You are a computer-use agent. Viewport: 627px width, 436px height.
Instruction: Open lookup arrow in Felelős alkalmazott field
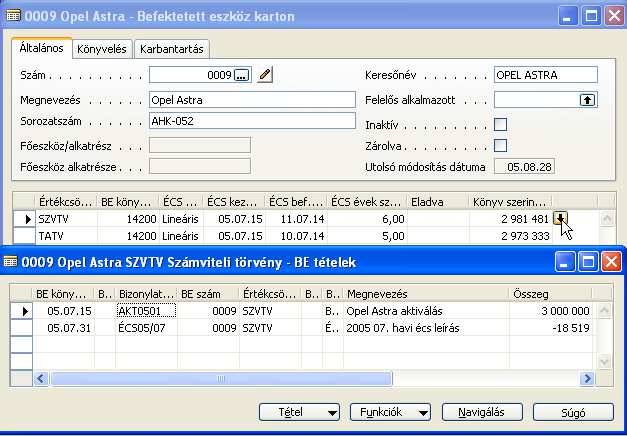coord(587,100)
